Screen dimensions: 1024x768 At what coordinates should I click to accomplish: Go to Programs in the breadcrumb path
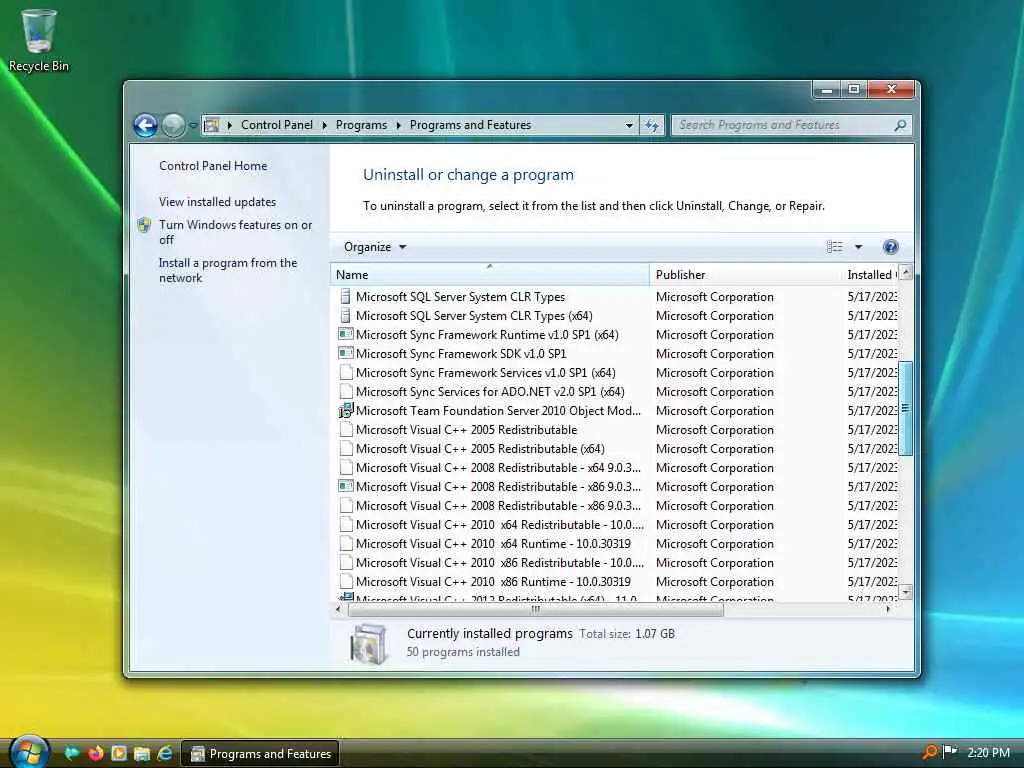(x=361, y=125)
